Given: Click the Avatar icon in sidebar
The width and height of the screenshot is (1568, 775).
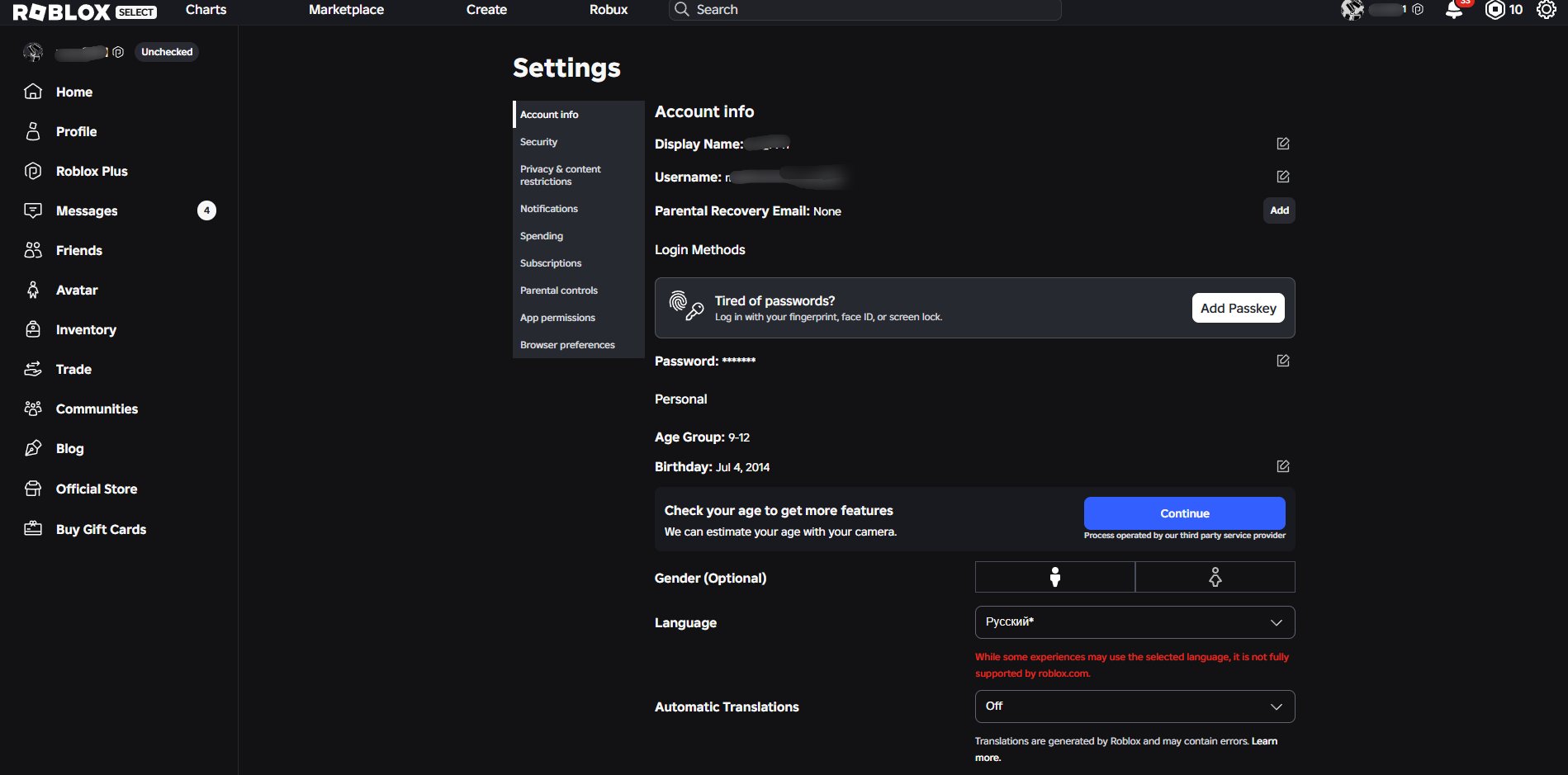Looking at the screenshot, I should point(33,290).
